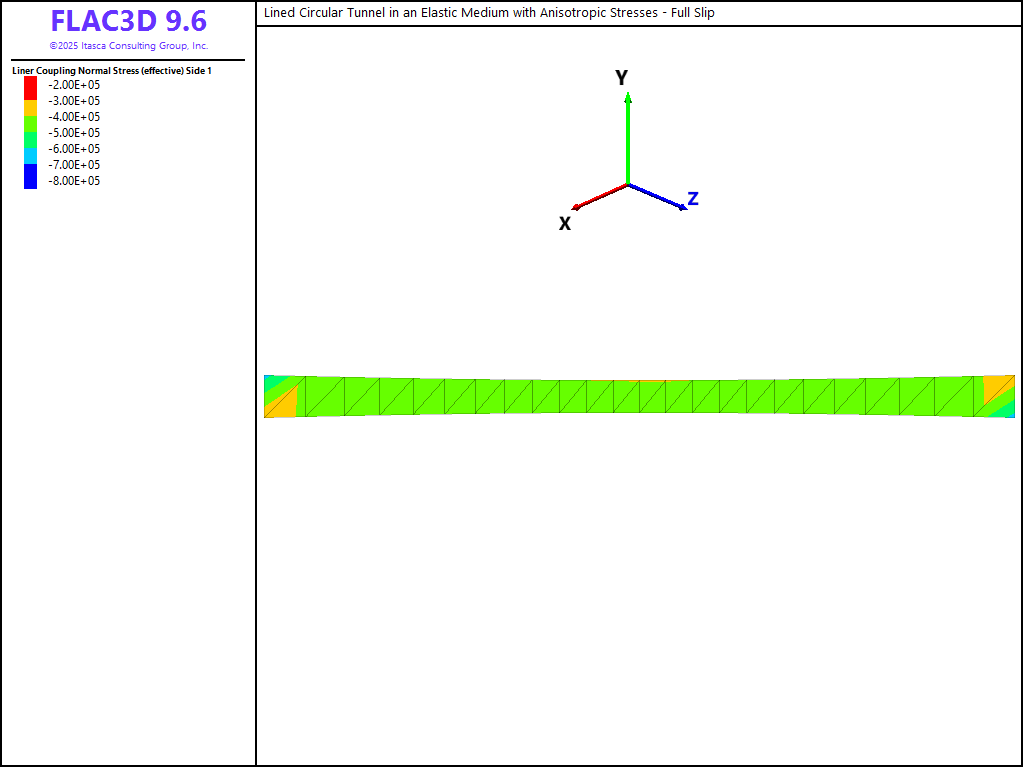The height and width of the screenshot is (768, 1024).
Task: Select the orange -3.00E+05 legend swatch
Action: [x=30, y=101]
